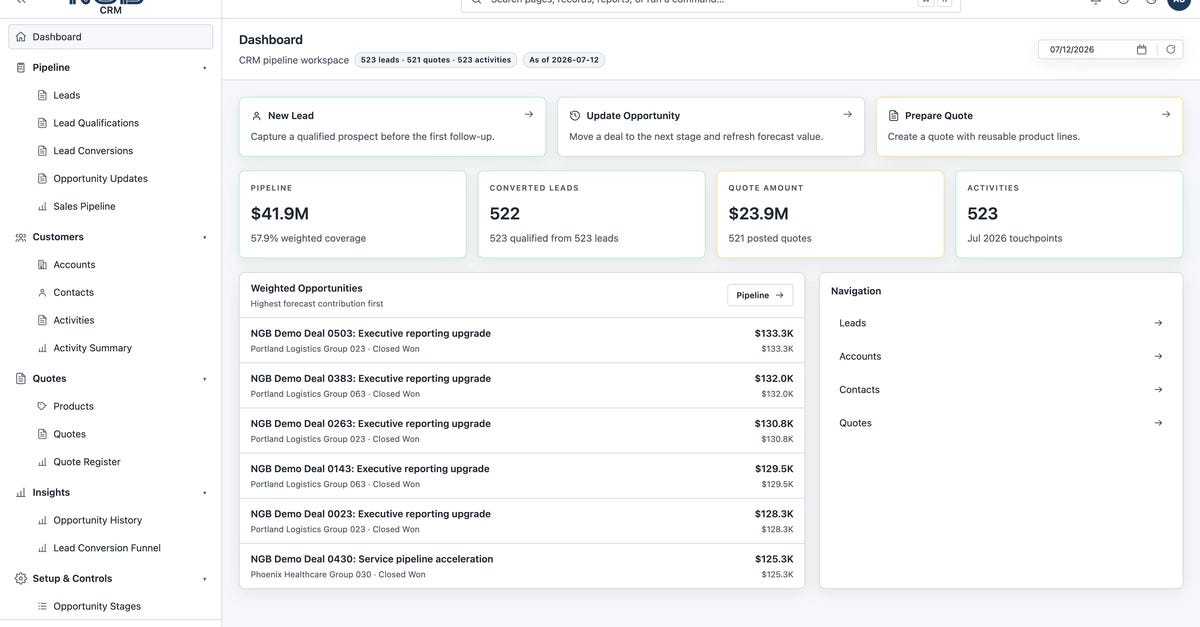Click the Activities 523 summary card

point(1069,214)
